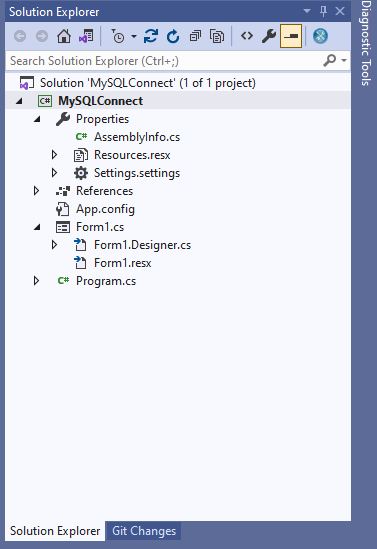This screenshot has width=377, height=549.
Task: Switch to the Git Changes tab
Action: click(x=144, y=531)
